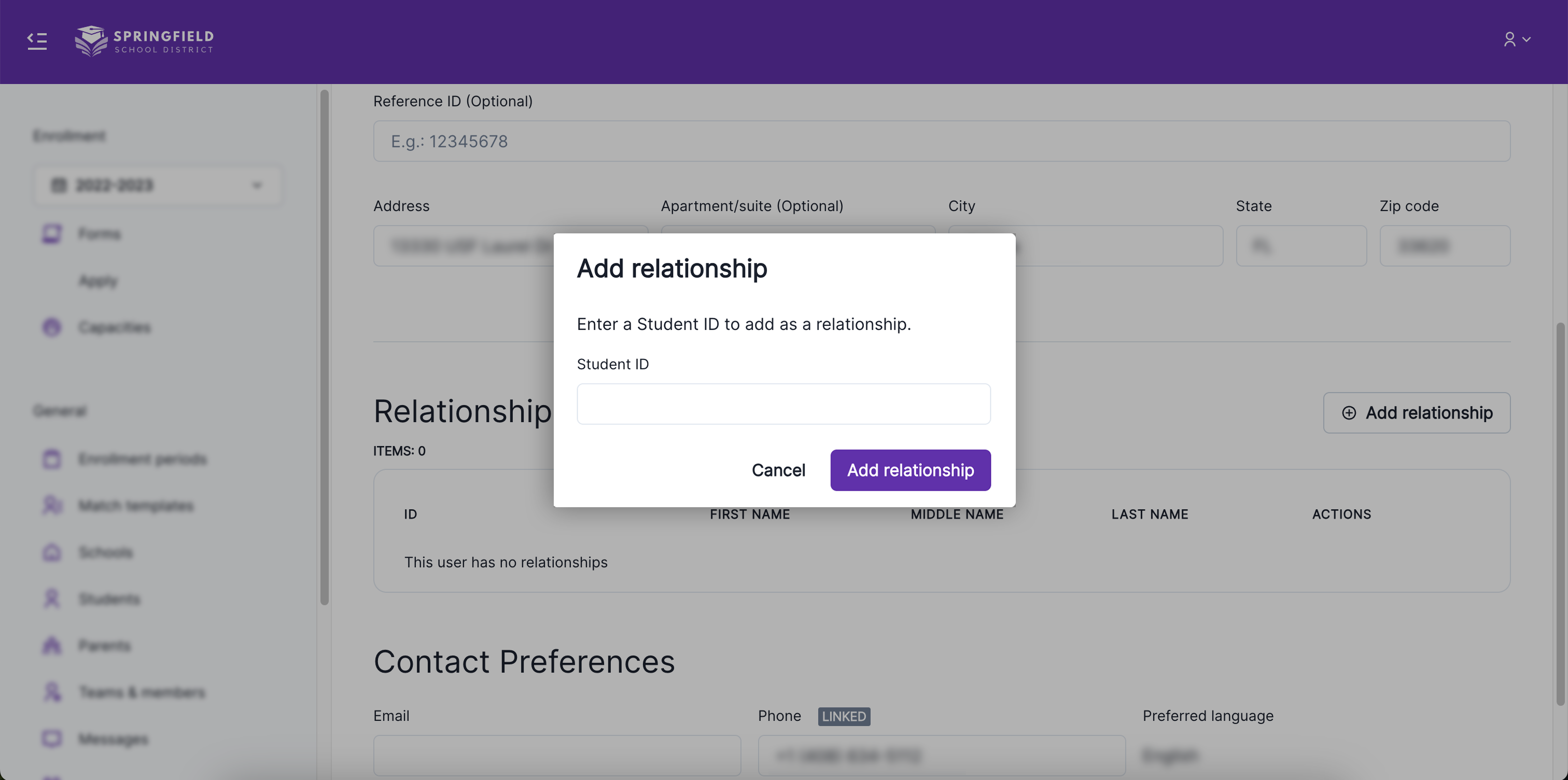Open Teams & members in the sidebar
Image resolution: width=1568 pixels, height=780 pixels.
pos(142,692)
